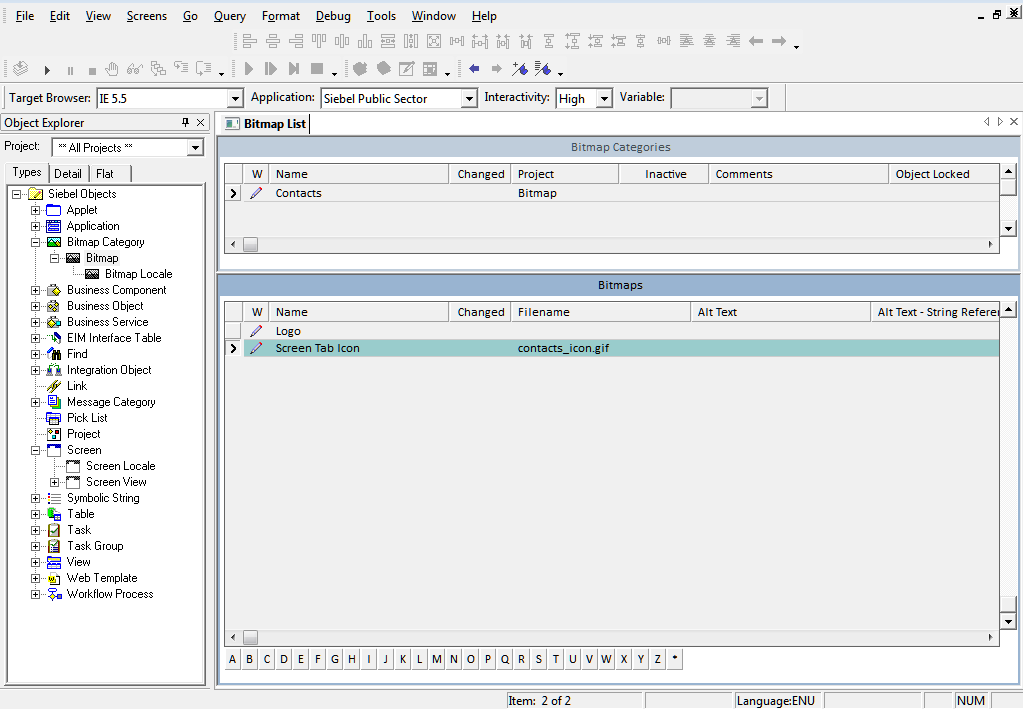The image size is (1023, 709).
Task: Click the Contacts category name cell
Action: pyautogui.click(x=359, y=193)
